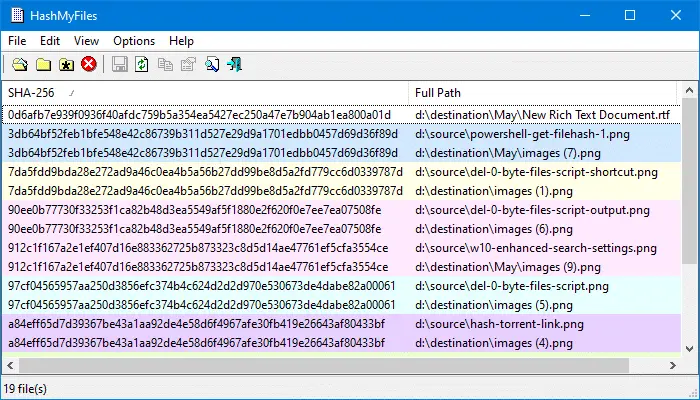This screenshot has height=400, width=700.
Task: Select the d:\destination\images (1).png row
Action: click(342, 191)
